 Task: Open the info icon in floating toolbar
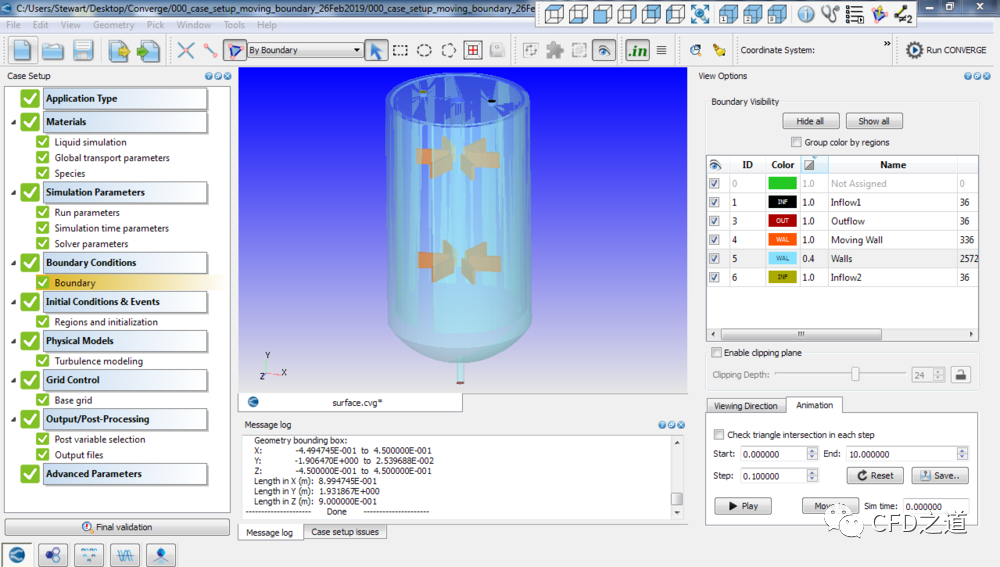(x=805, y=14)
